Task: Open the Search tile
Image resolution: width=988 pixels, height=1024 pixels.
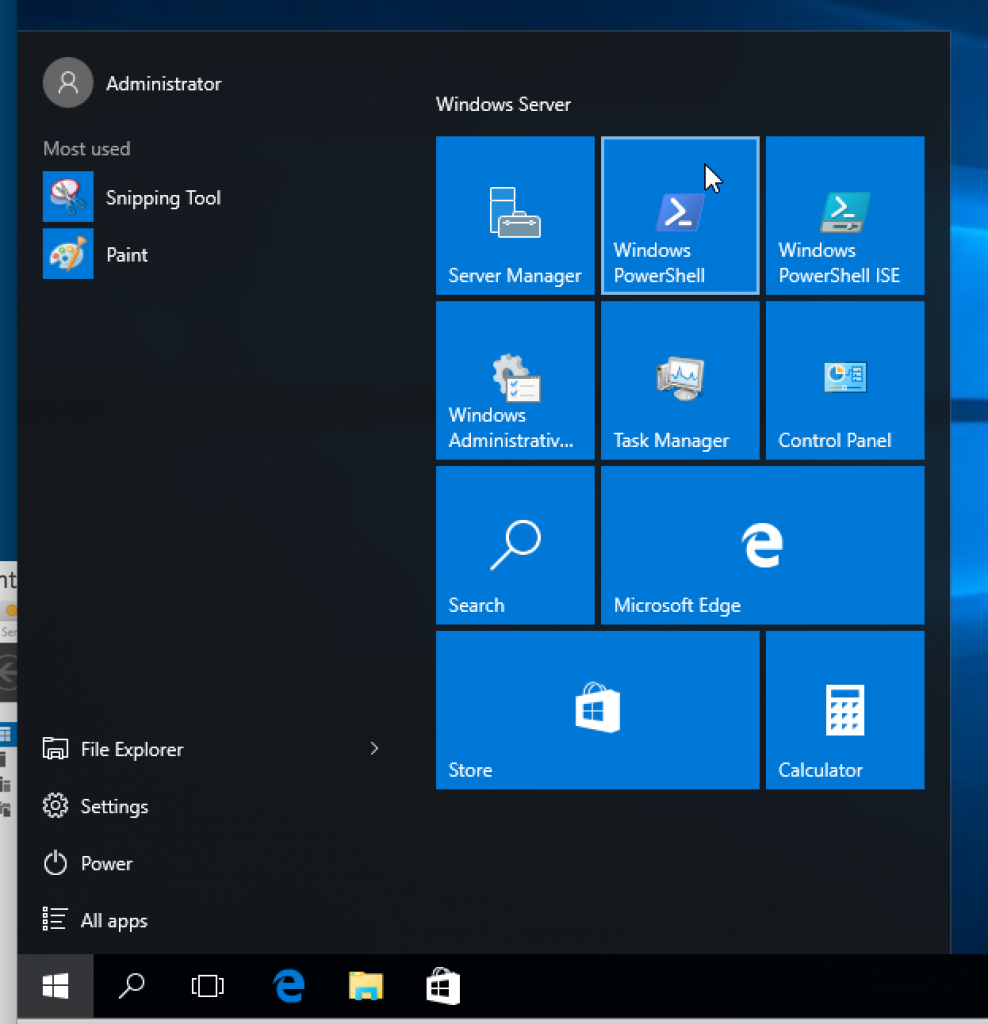Action: pyautogui.click(x=515, y=545)
